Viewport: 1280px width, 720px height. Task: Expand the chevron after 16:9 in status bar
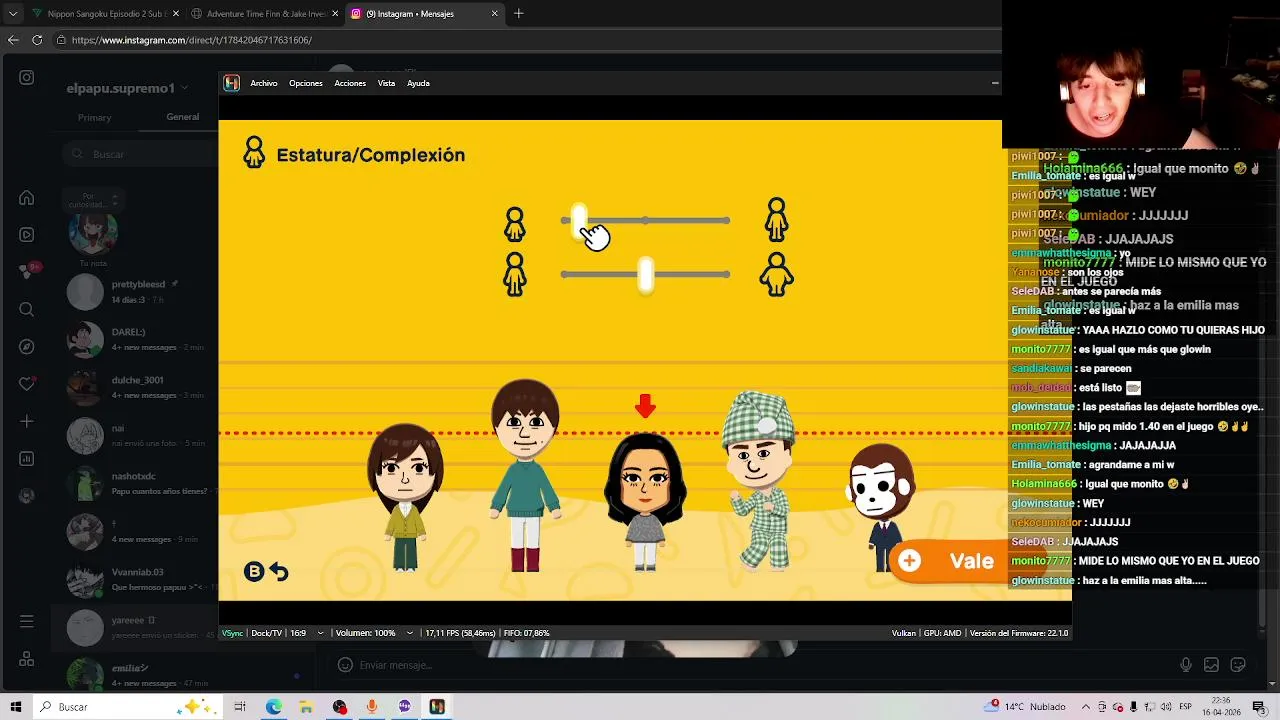(x=321, y=633)
